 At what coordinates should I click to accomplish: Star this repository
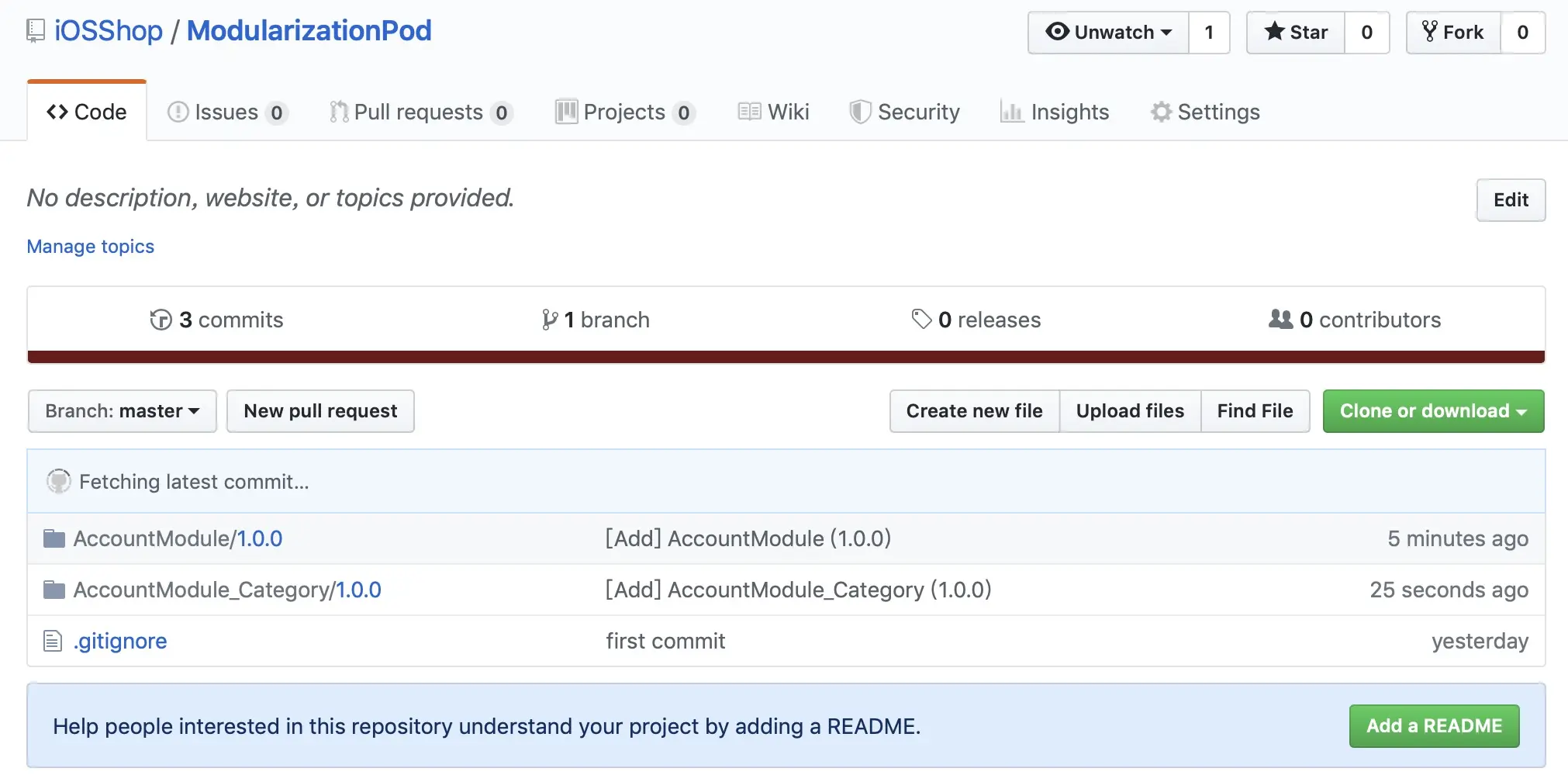[1296, 33]
